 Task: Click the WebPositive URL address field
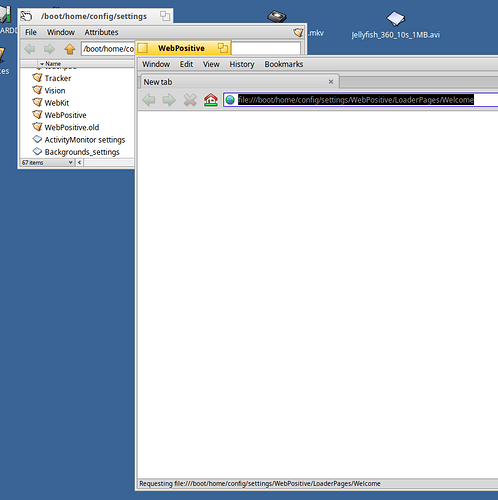[x=361, y=100]
